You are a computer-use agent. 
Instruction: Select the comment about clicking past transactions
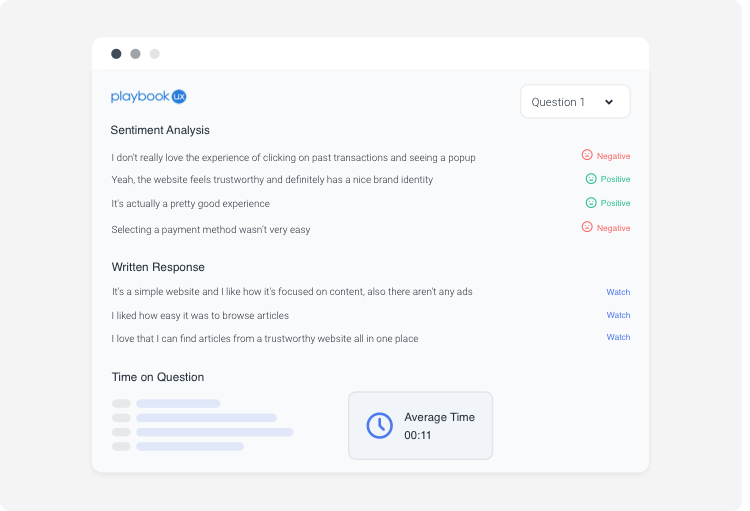[293, 157]
